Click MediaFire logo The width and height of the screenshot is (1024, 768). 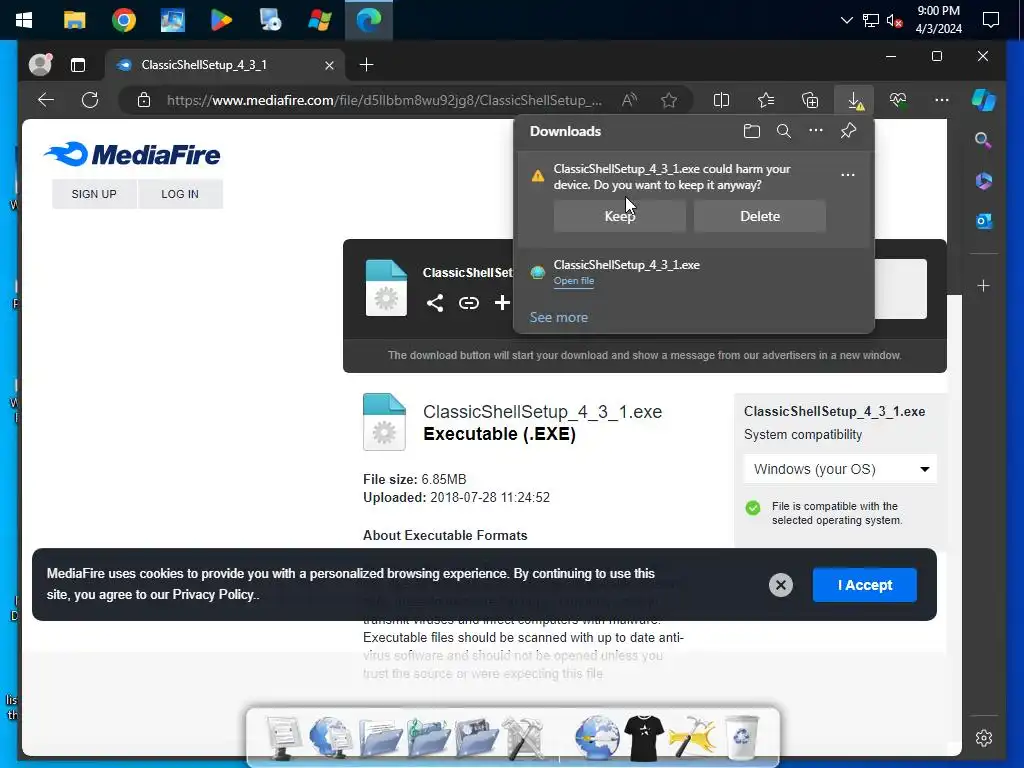tap(132, 155)
